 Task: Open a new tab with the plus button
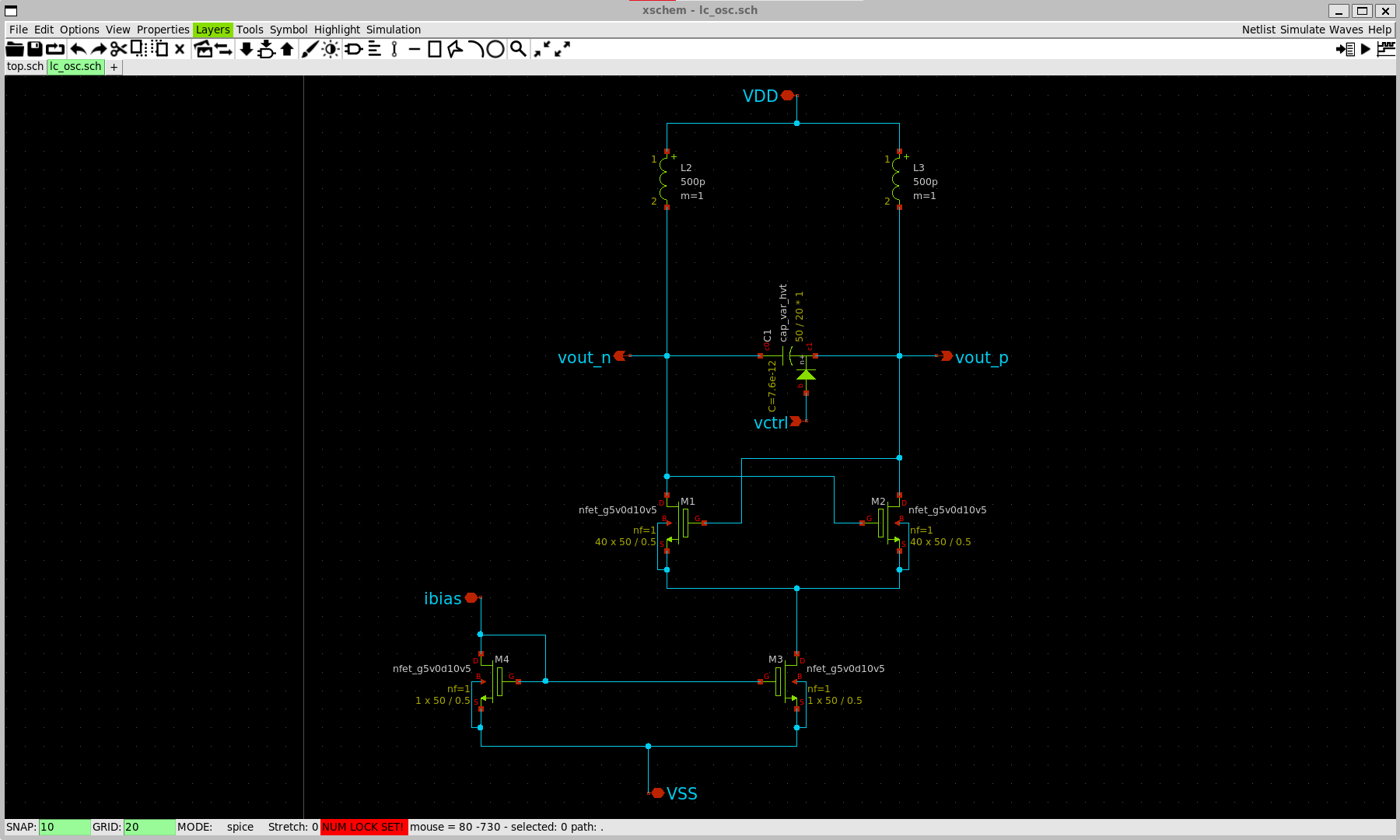tap(113, 67)
